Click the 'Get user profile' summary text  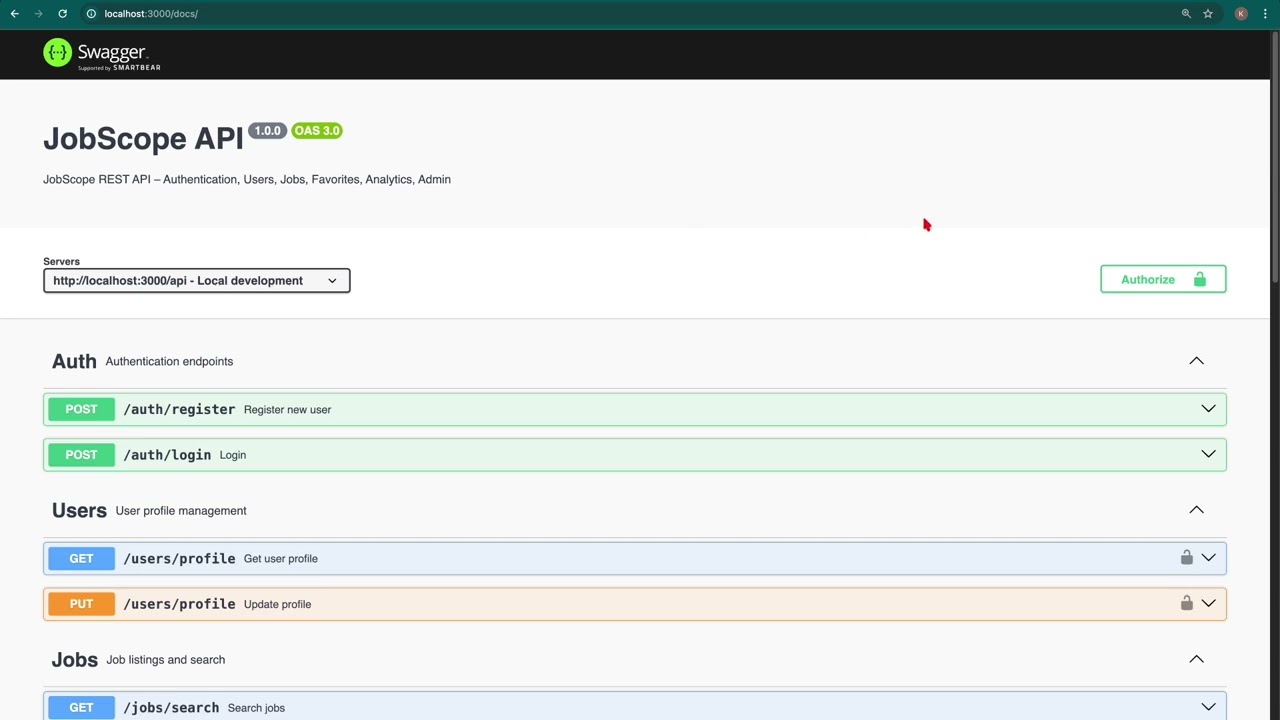pos(281,559)
